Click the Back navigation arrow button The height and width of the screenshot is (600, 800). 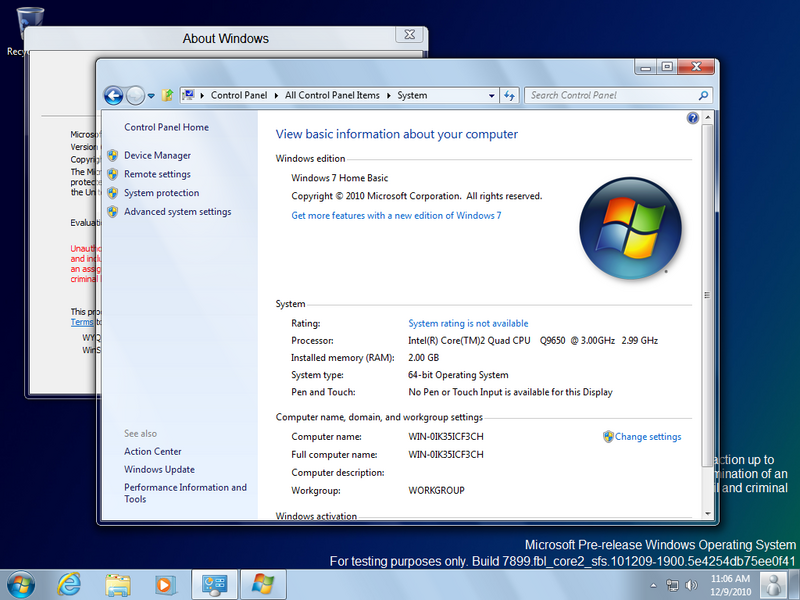(x=113, y=96)
